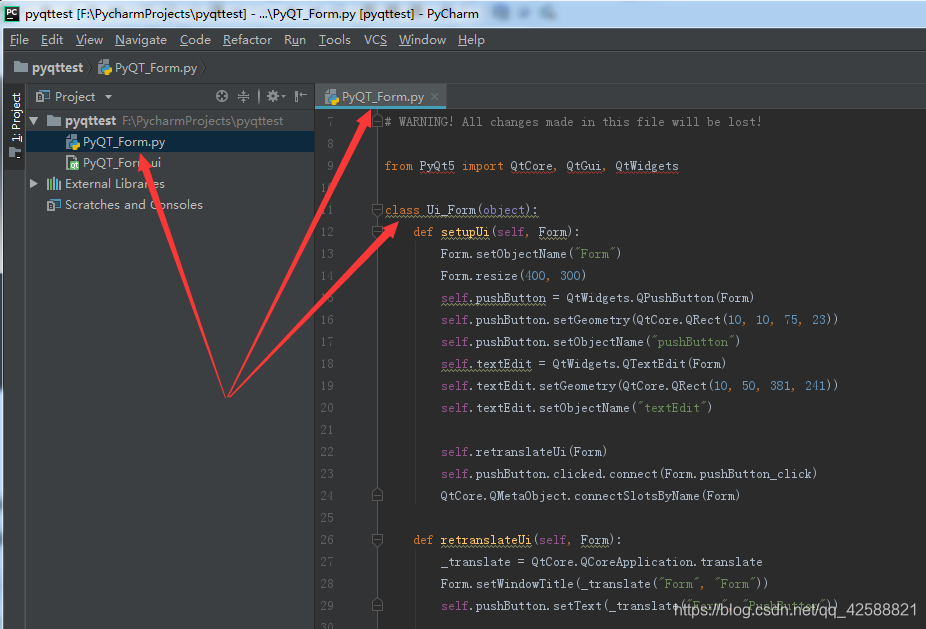Screen dimensions: 926x629
Task: Hide the Project tool window
Action: pyautogui.click(x=301, y=96)
